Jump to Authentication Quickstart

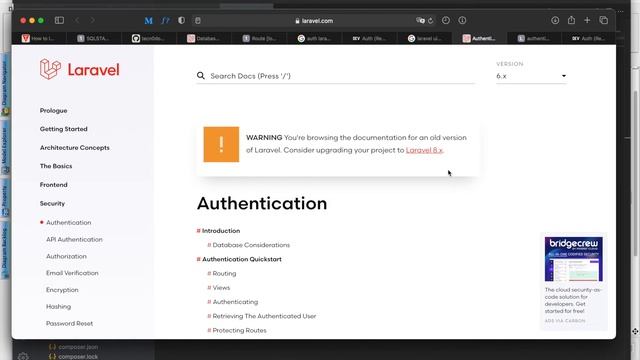click(x=242, y=259)
